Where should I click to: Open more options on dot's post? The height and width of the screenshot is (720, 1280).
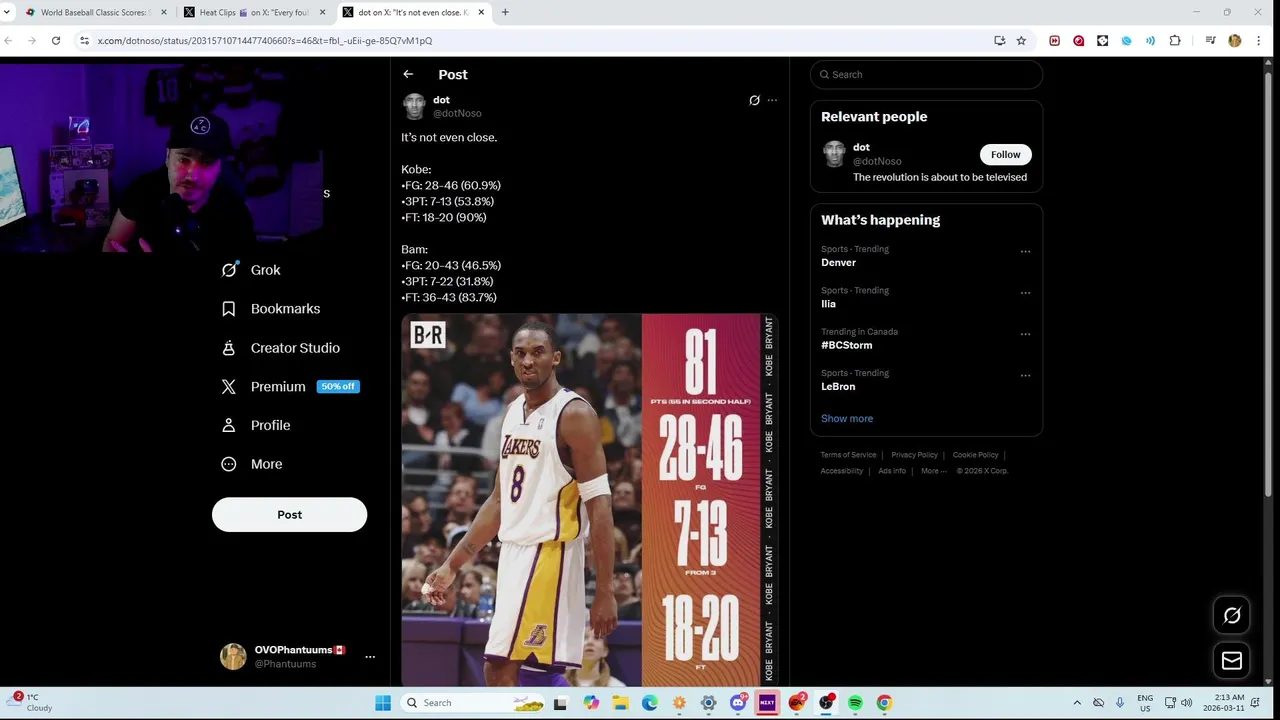coord(772,100)
